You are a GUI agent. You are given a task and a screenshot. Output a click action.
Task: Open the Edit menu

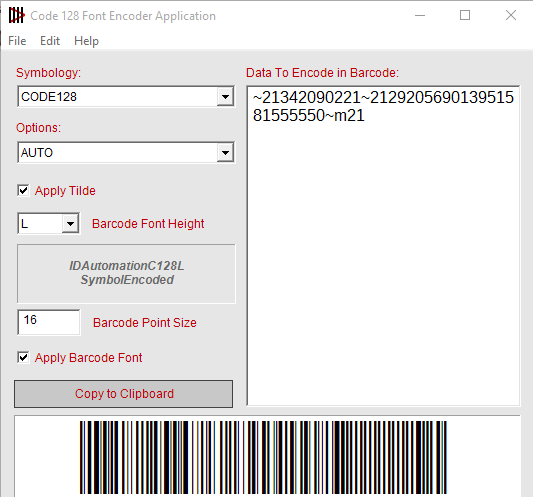pyautogui.click(x=50, y=41)
